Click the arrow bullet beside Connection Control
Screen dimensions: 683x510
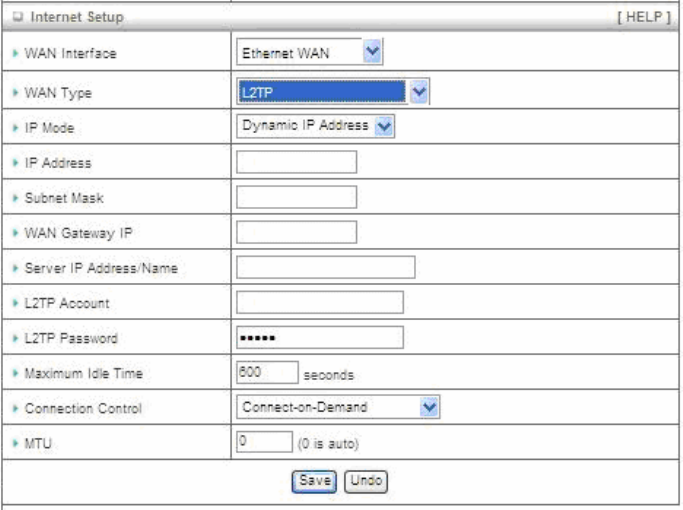16,408
